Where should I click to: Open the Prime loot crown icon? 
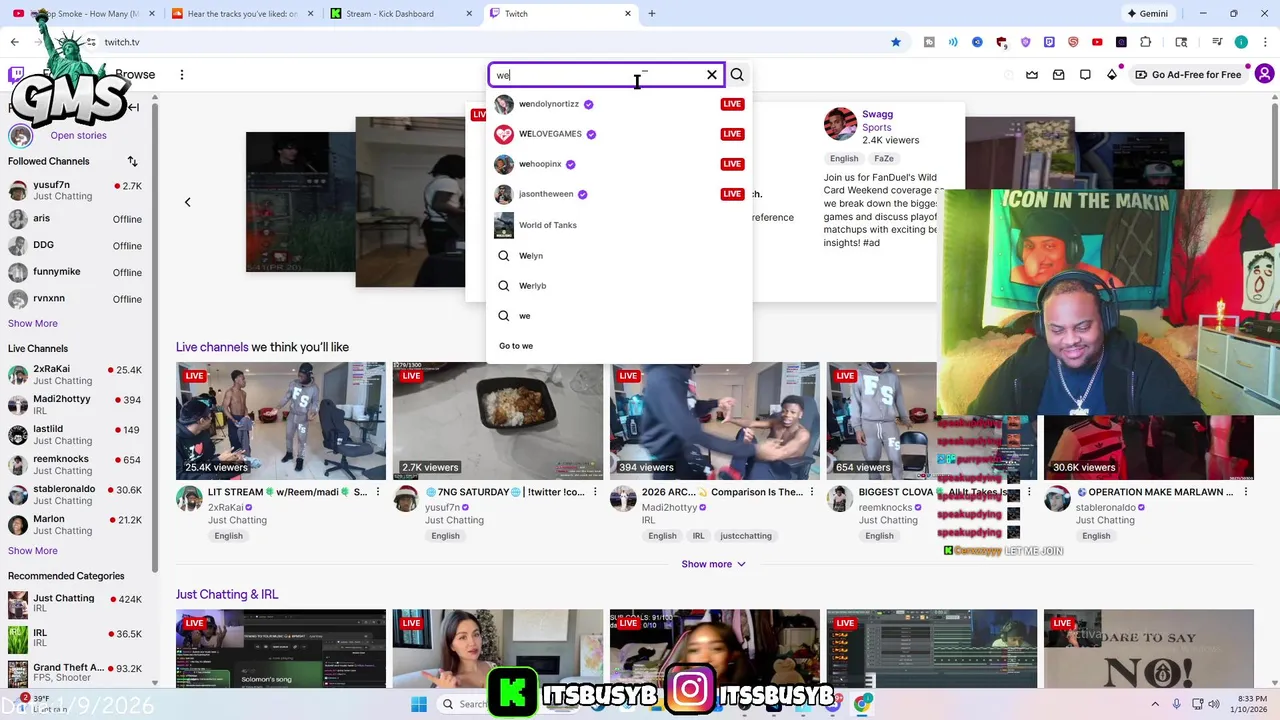[1032, 75]
